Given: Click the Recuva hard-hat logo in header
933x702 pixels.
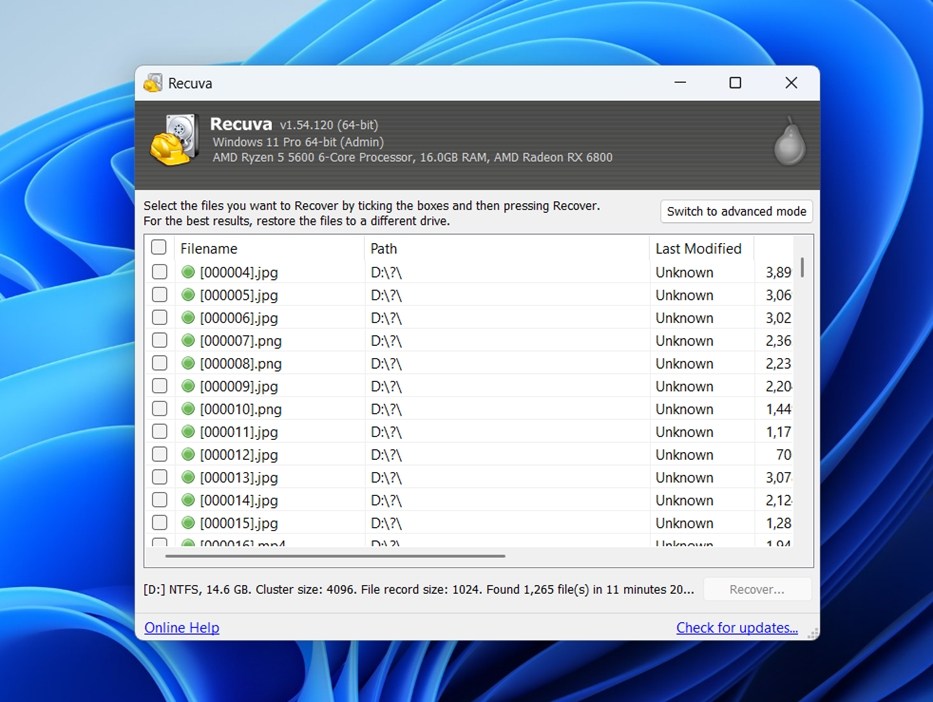Looking at the screenshot, I should [174, 140].
